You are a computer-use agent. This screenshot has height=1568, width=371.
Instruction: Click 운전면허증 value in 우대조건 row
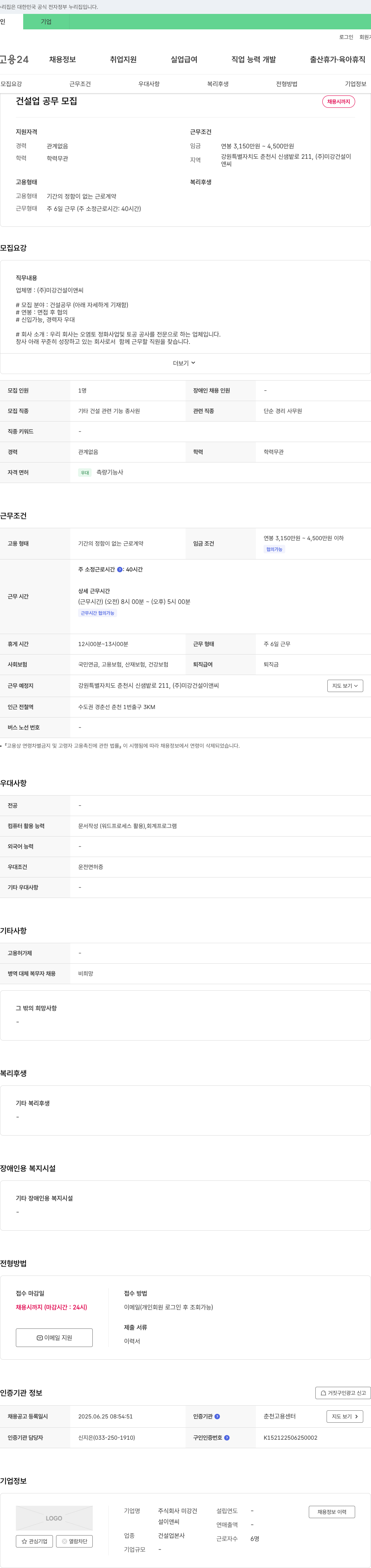(91, 867)
